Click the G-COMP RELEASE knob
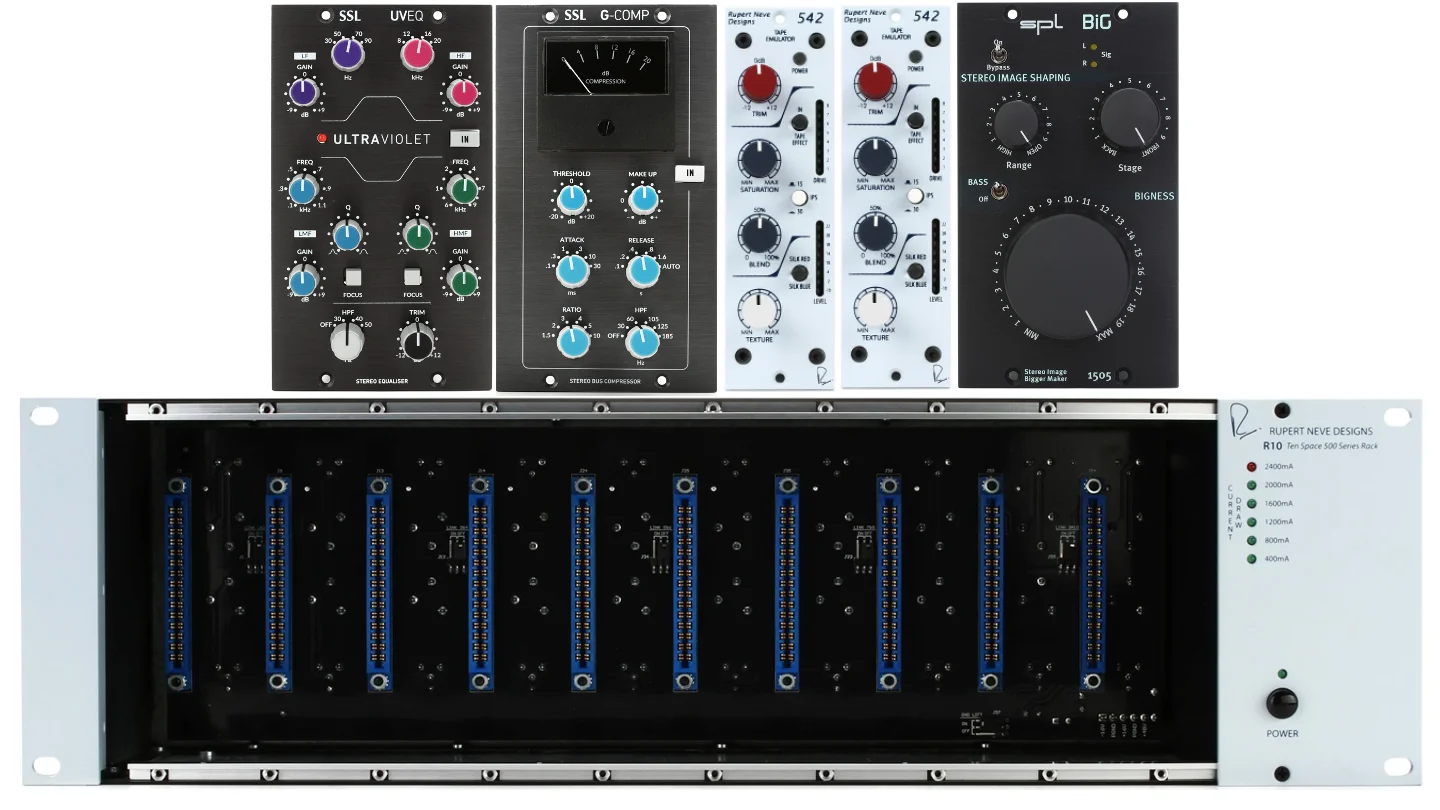 tap(642, 270)
